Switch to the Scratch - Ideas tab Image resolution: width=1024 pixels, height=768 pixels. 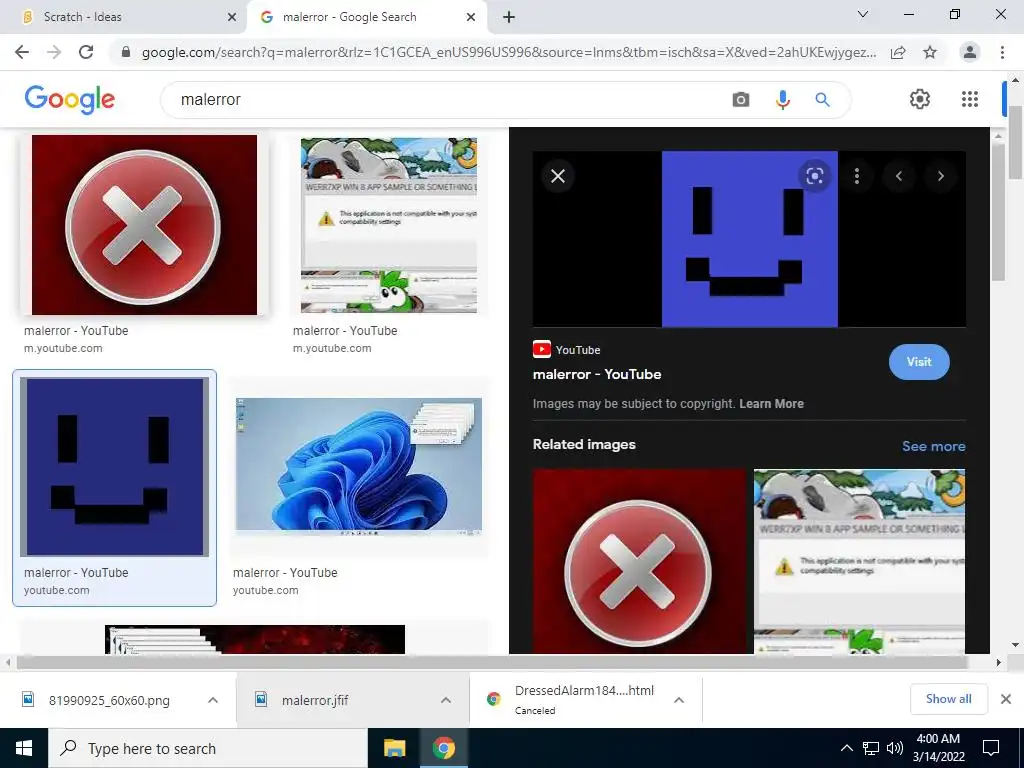pos(123,17)
